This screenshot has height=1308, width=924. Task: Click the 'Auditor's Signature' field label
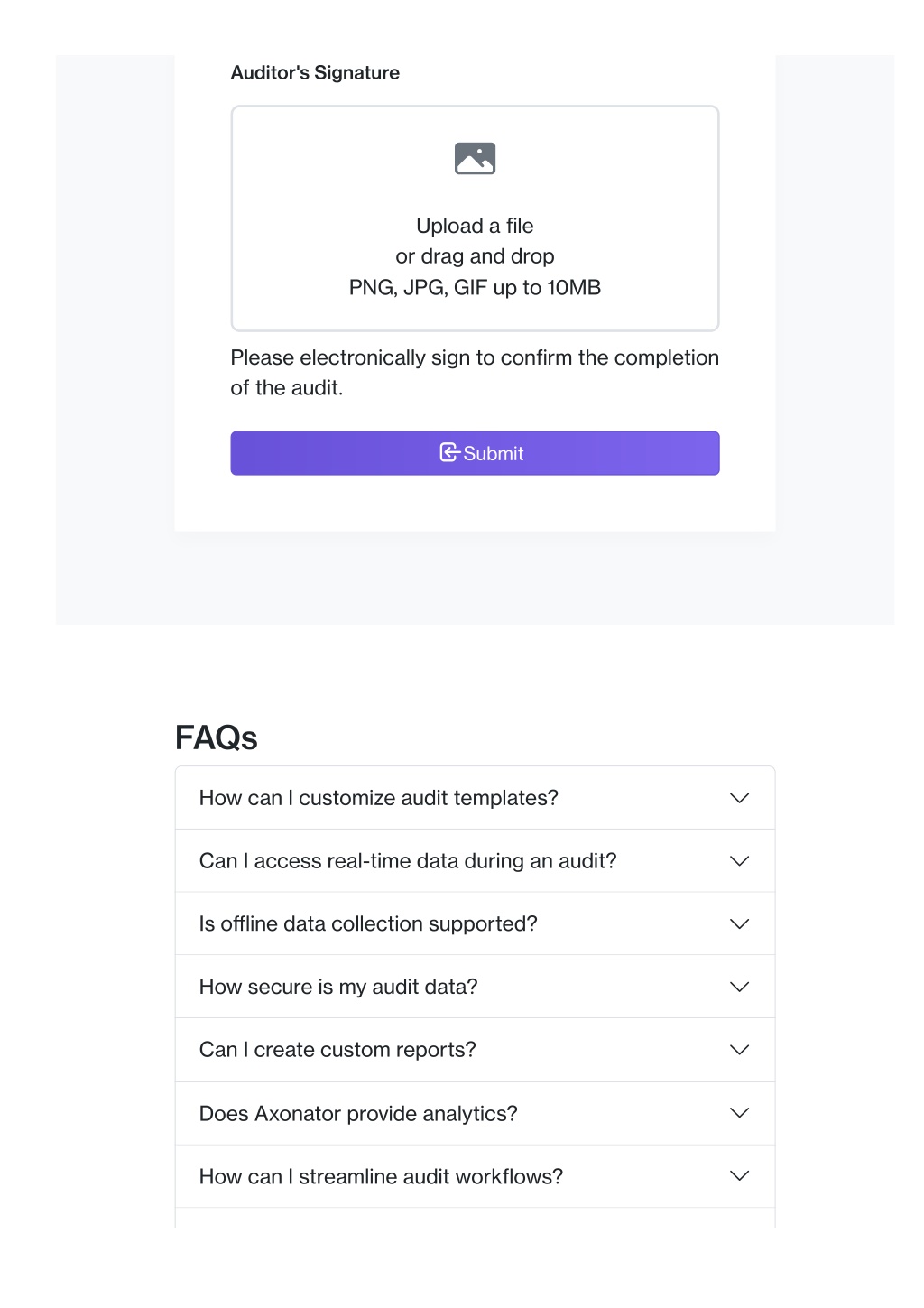[315, 73]
